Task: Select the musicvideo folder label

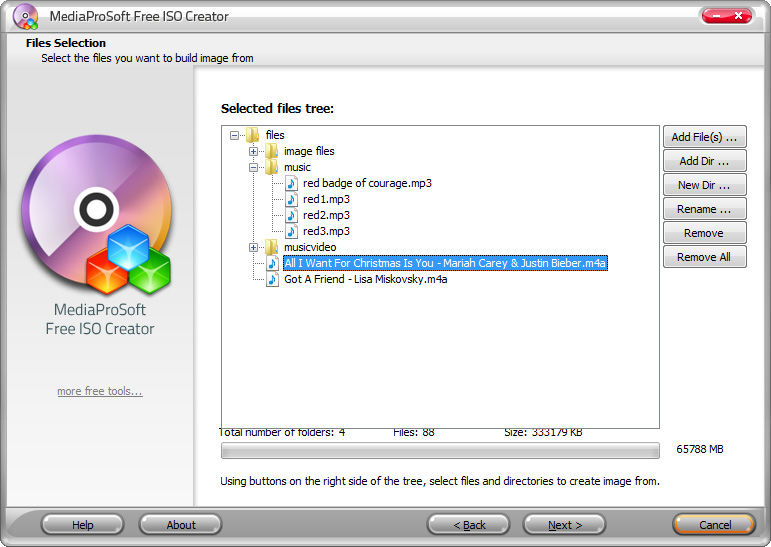Action: pyautogui.click(x=310, y=247)
